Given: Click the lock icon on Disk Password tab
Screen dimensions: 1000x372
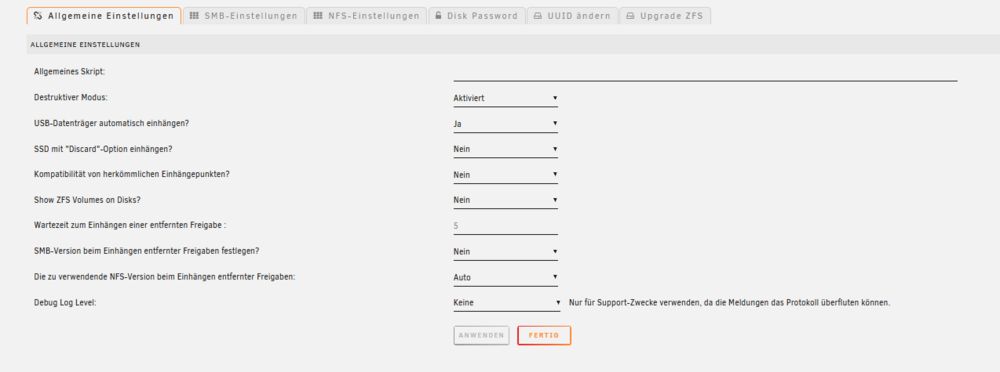Looking at the screenshot, I should click(439, 16).
